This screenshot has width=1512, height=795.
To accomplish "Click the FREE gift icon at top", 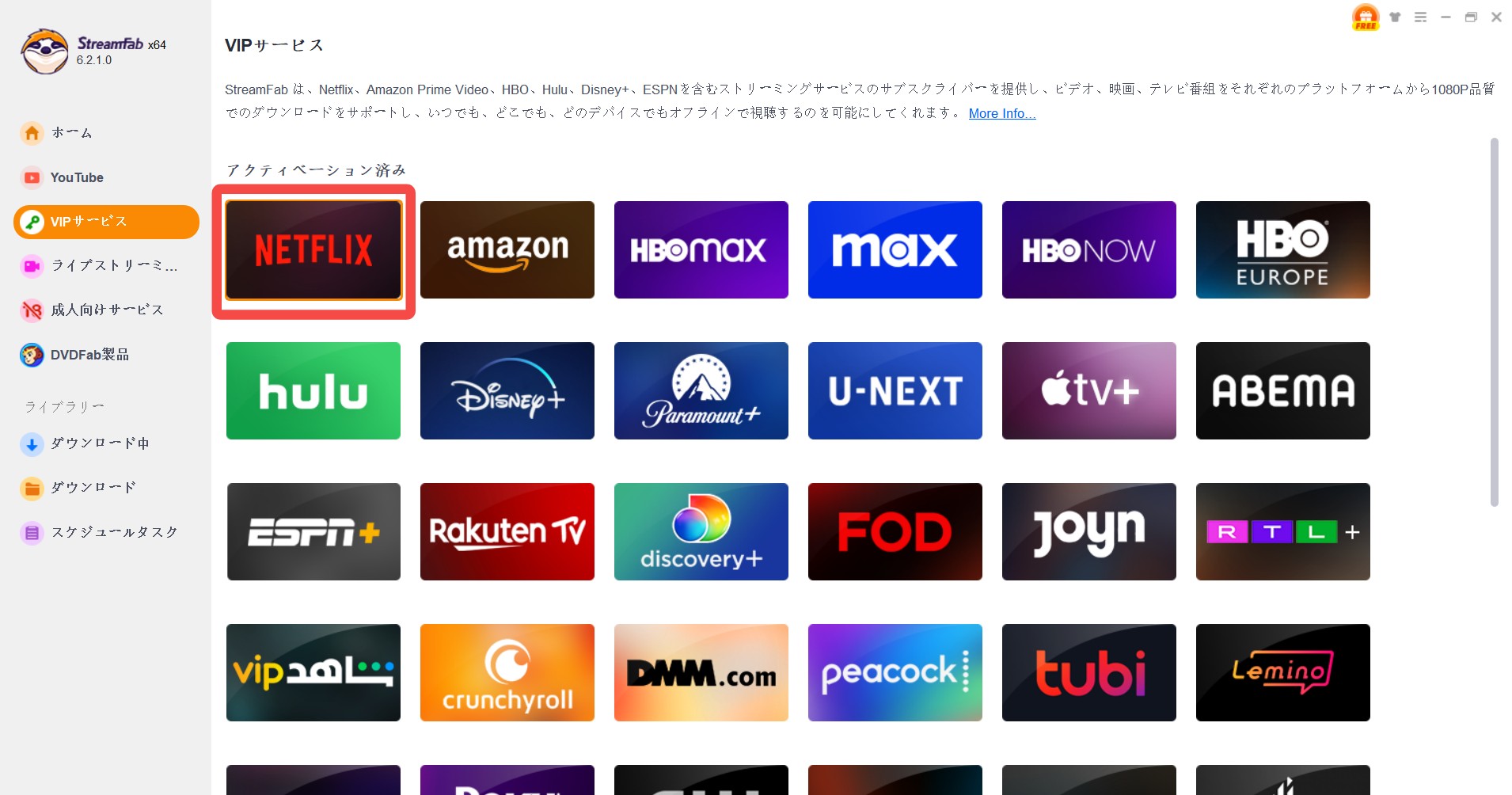I will coord(1366,17).
